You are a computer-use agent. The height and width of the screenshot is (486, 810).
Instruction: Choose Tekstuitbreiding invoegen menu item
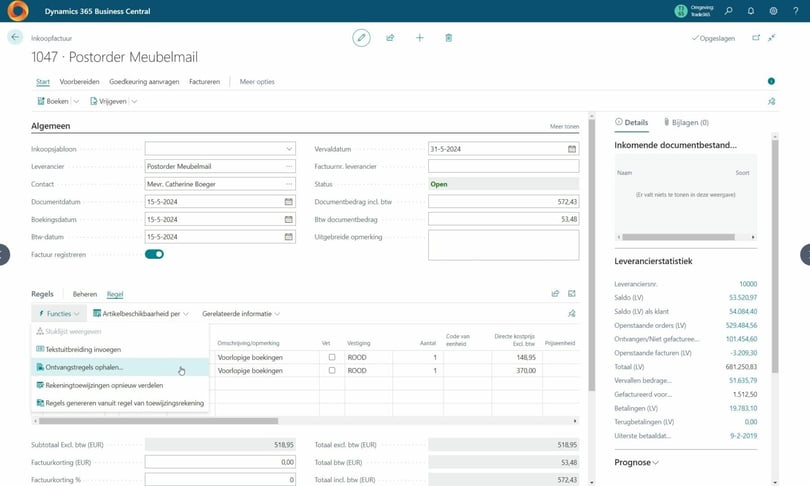[120, 350]
